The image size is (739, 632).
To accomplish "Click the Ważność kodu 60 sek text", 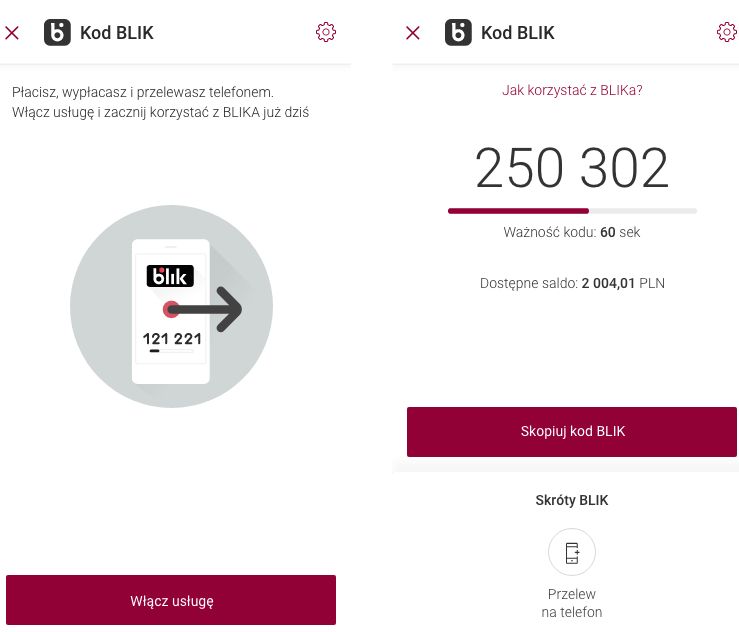I will (x=572, y=232).
